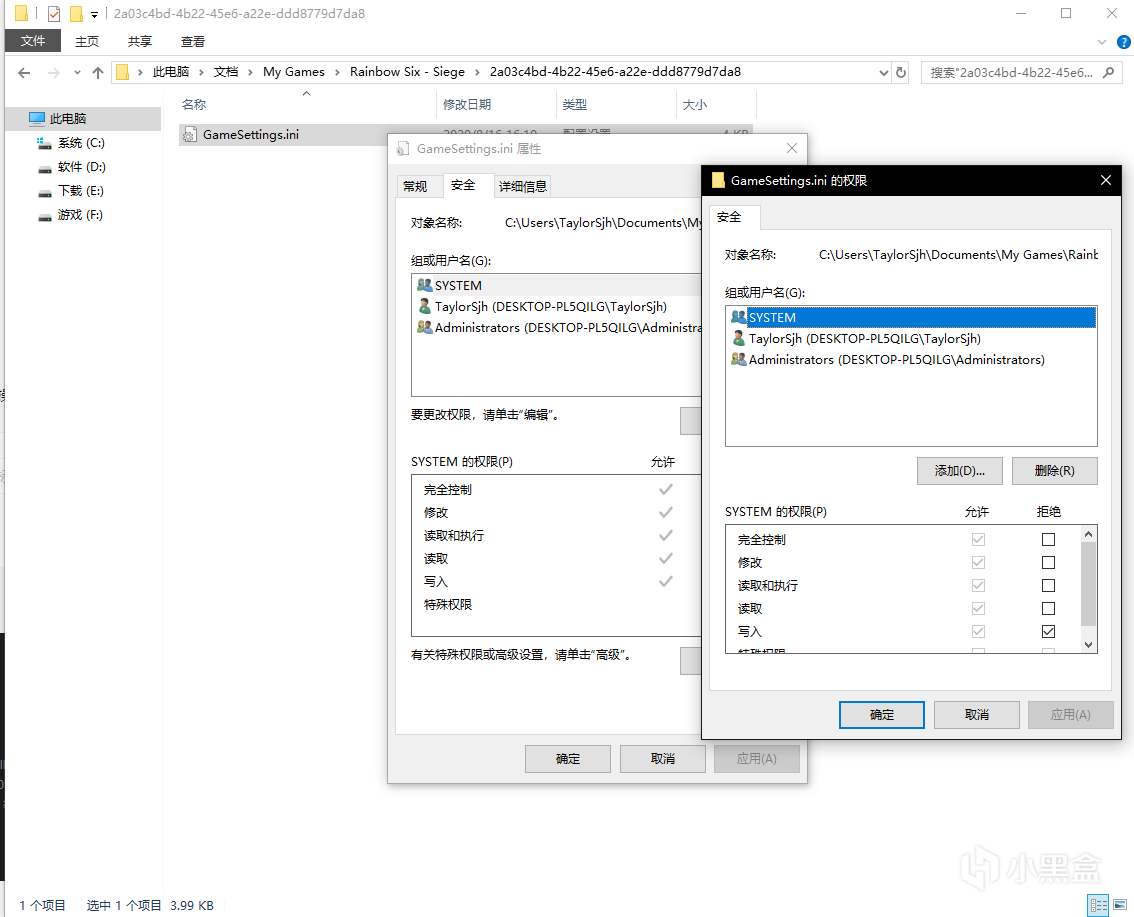This screenshot has width=1134, height=917.
Task: Open the 查看 ribbon tab
Action: (192, 41)
